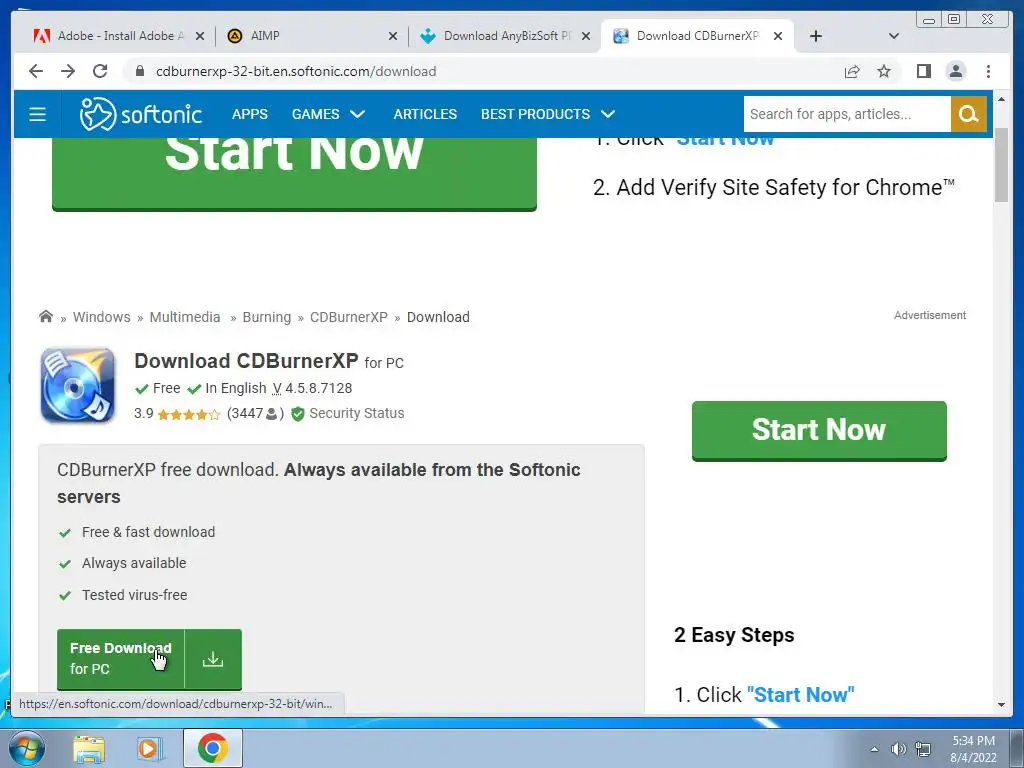Open a new tab with plus button

pos(816,36)
